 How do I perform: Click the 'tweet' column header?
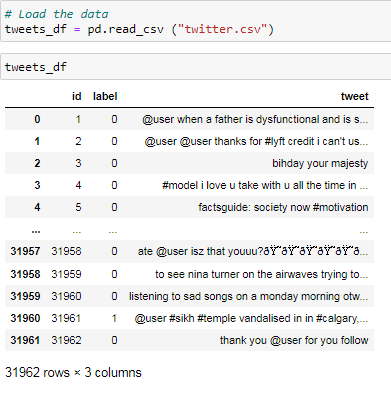click(354, 96)
